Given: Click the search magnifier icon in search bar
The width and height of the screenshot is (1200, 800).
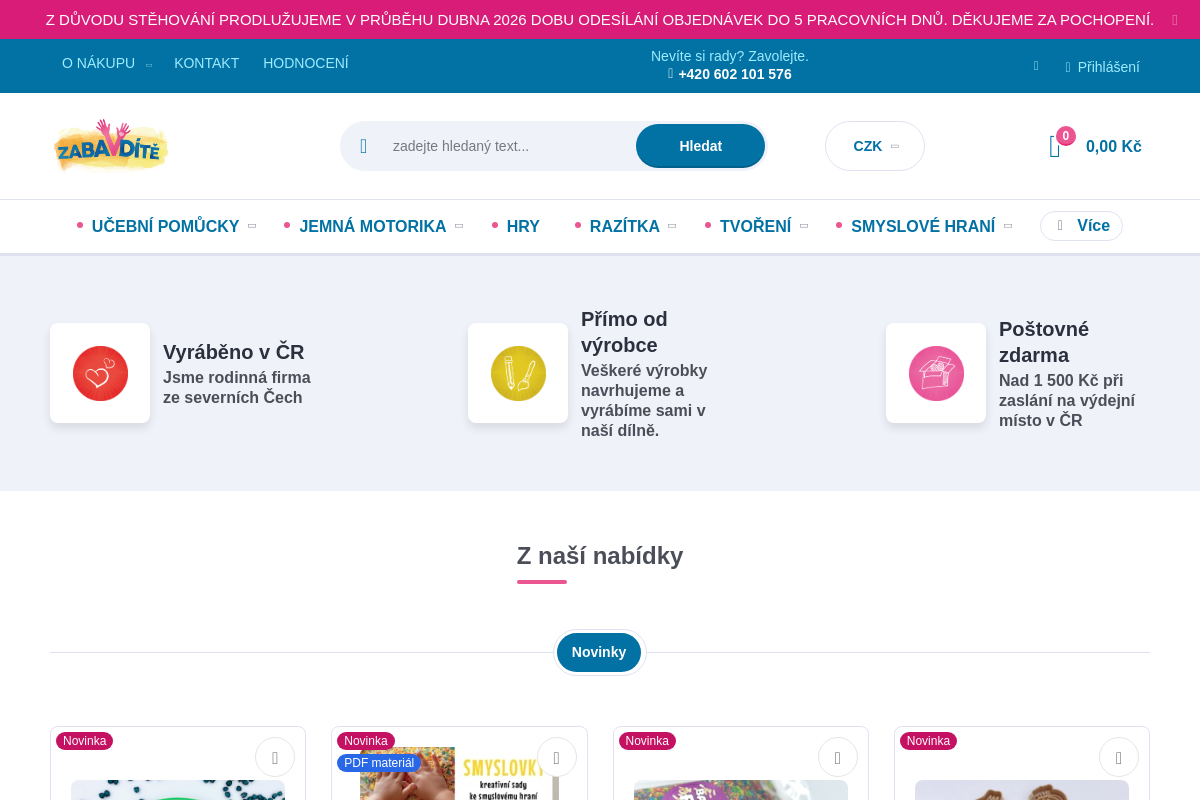Looking at the screenshot, I should [363, 146].
